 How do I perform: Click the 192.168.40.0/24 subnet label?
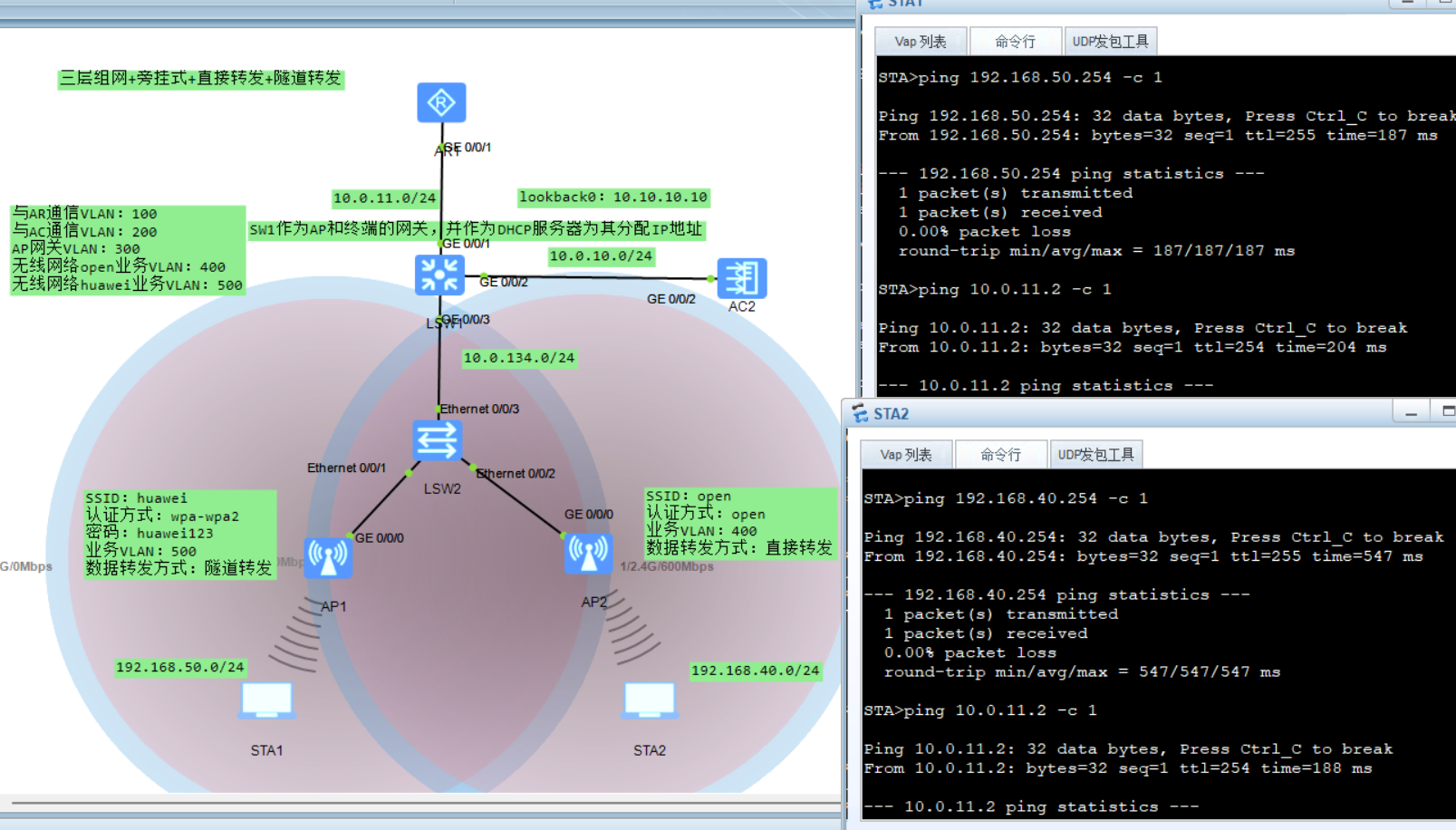pos(756,671)
